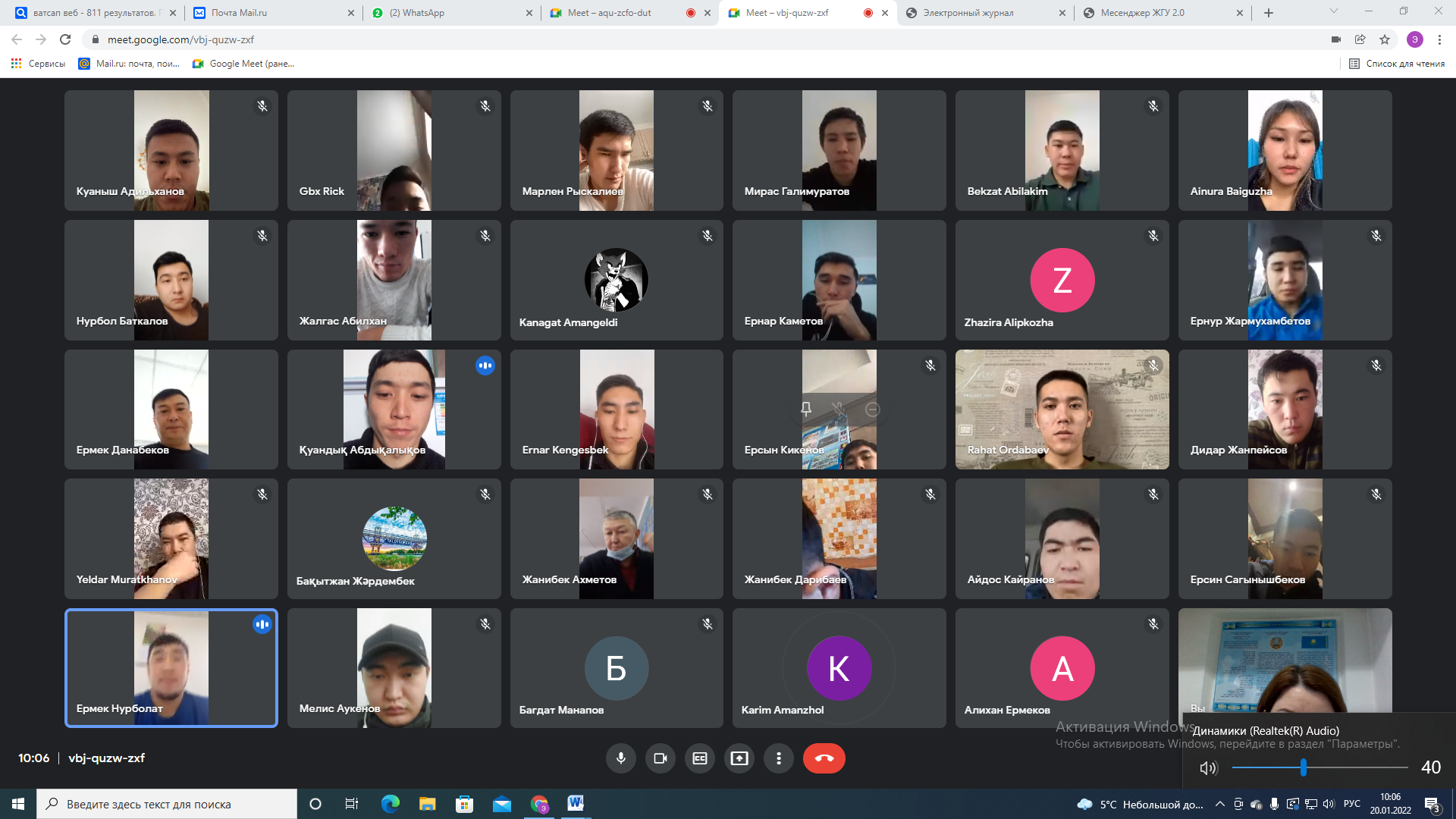Reload the Meet page
The width and height of the screenshot is (1456, 819).
tap(65, 39)
